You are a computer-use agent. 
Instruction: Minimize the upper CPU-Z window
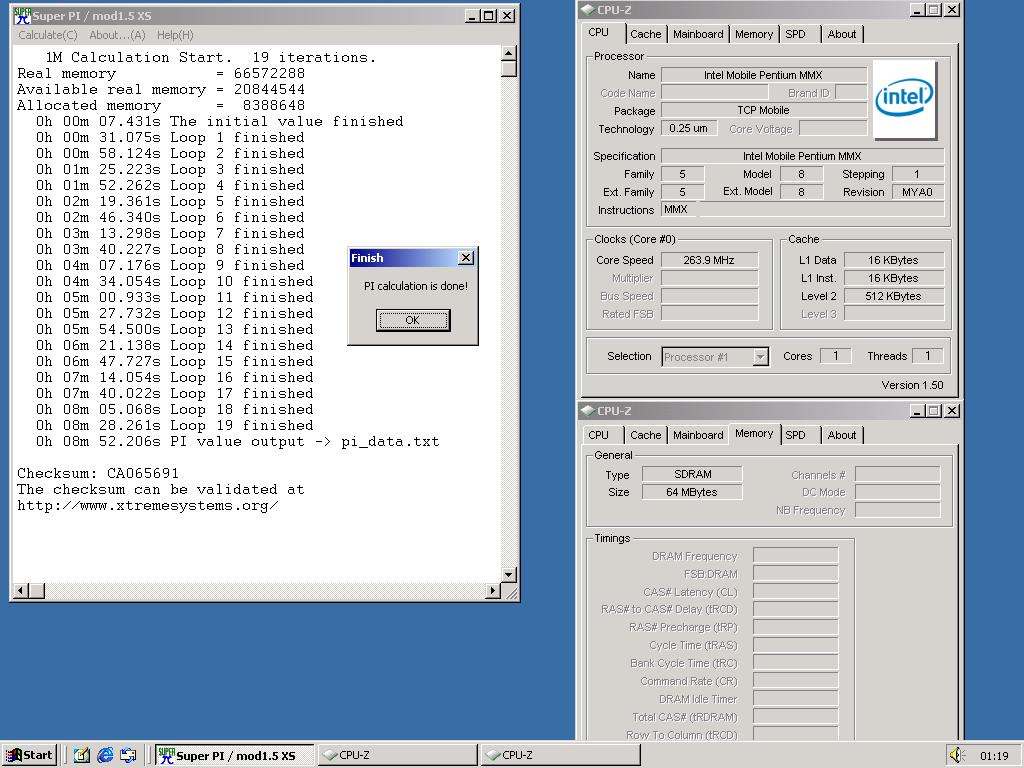[918, 10]
